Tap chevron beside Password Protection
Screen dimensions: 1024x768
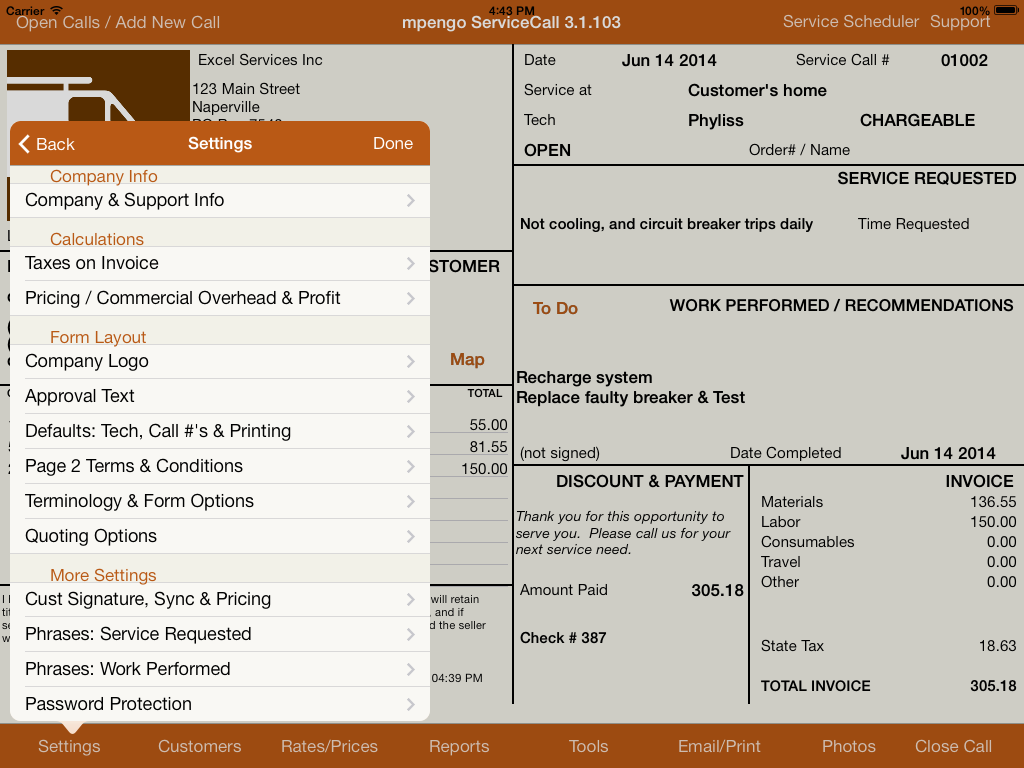coord(411,704)
